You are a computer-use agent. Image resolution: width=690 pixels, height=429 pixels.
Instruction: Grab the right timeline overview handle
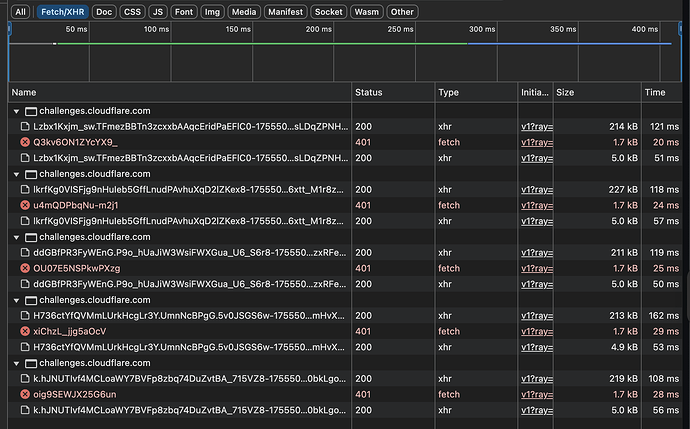pos(680,29)
